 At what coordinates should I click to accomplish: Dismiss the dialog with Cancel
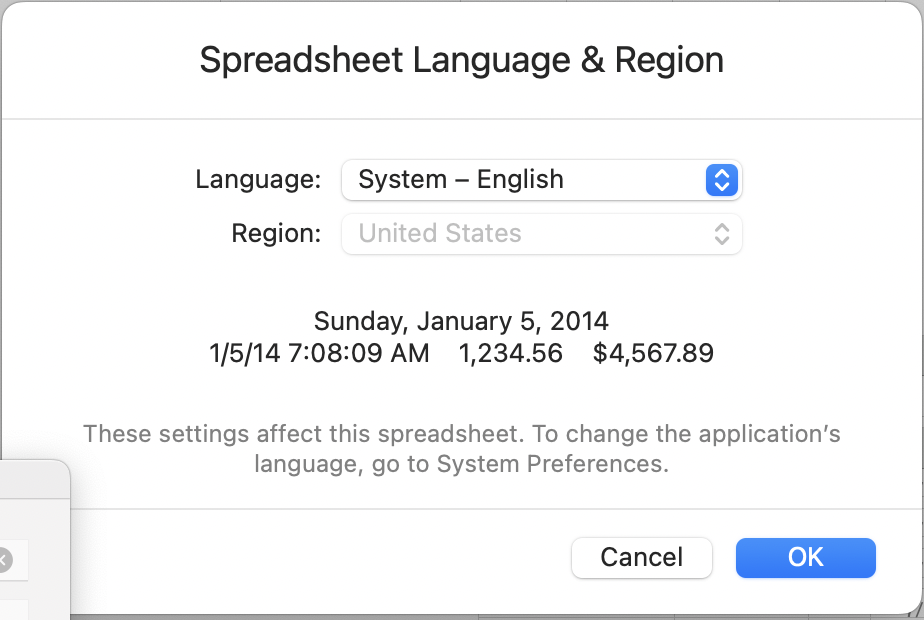[x=641, y=557]
